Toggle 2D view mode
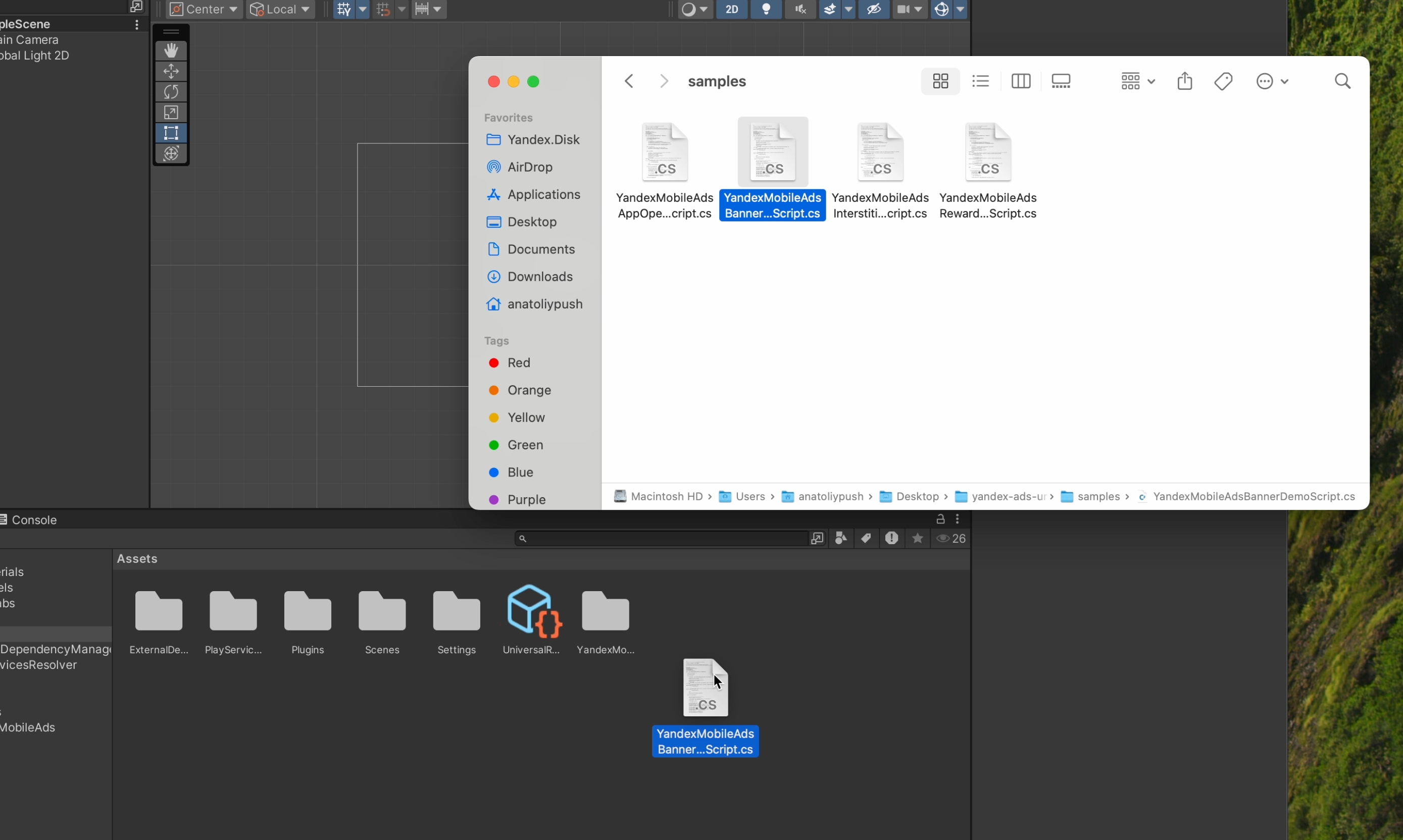 732,9
